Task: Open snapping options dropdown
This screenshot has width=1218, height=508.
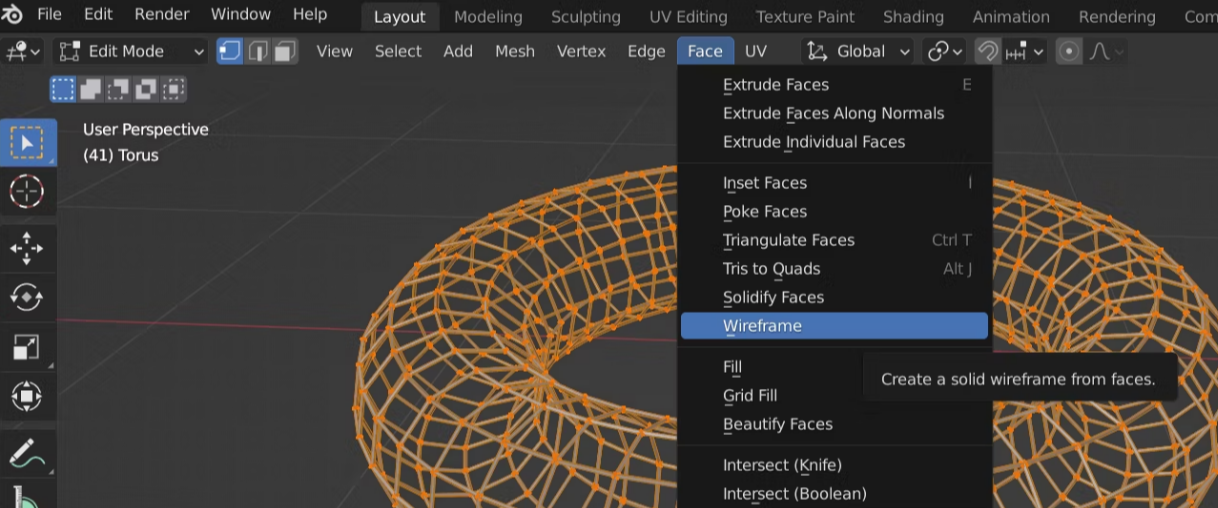Action: (x=1024, y=52)
